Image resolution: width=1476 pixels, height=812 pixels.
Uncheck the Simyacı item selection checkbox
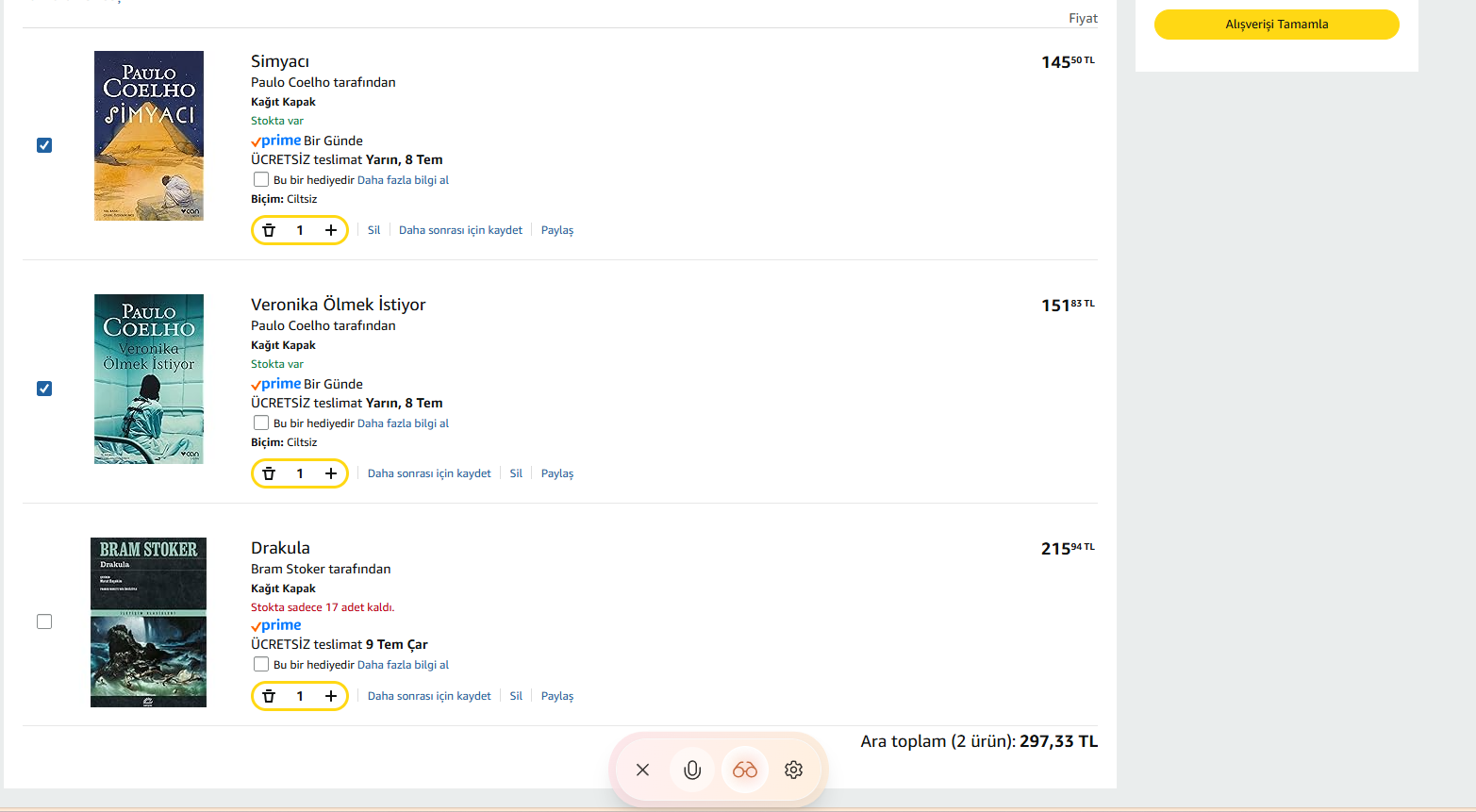(x=44, y=145)
